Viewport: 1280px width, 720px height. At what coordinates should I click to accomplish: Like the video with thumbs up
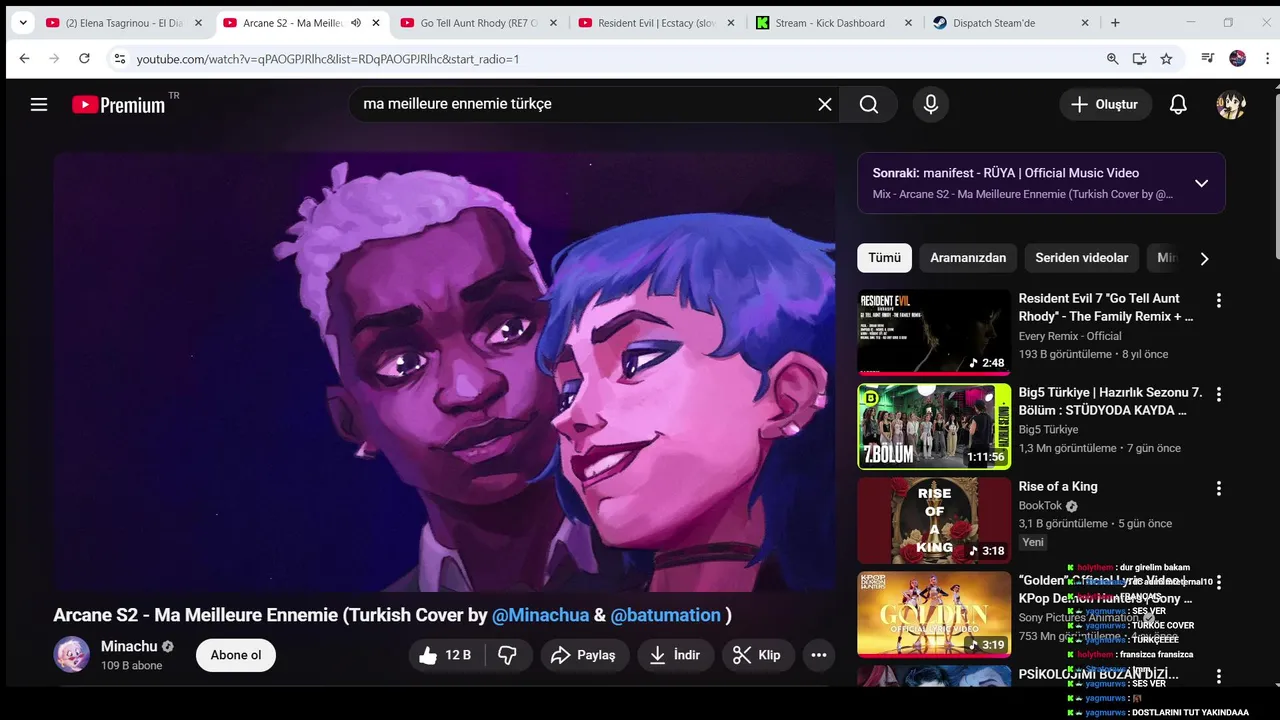[445, 655]
